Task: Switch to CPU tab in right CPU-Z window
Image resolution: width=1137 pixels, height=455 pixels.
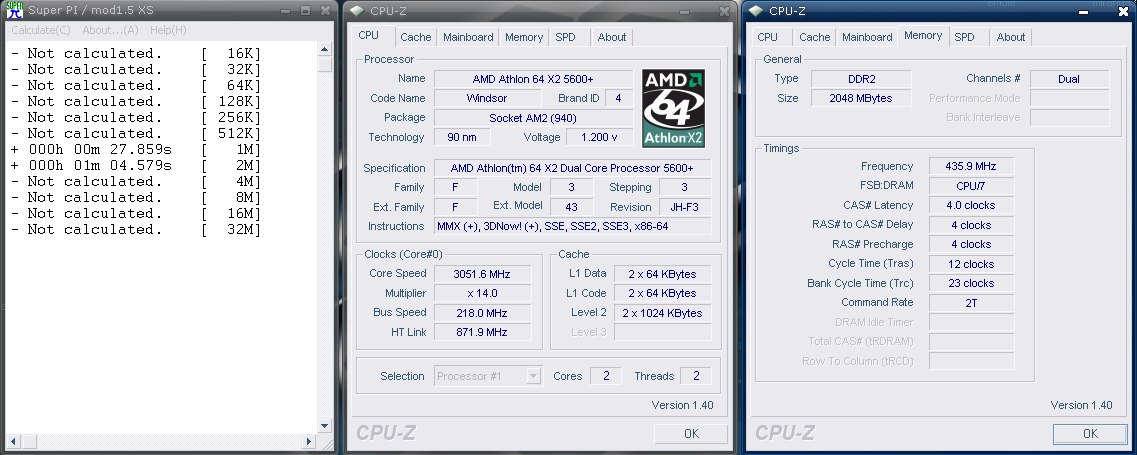Action: 767,37
